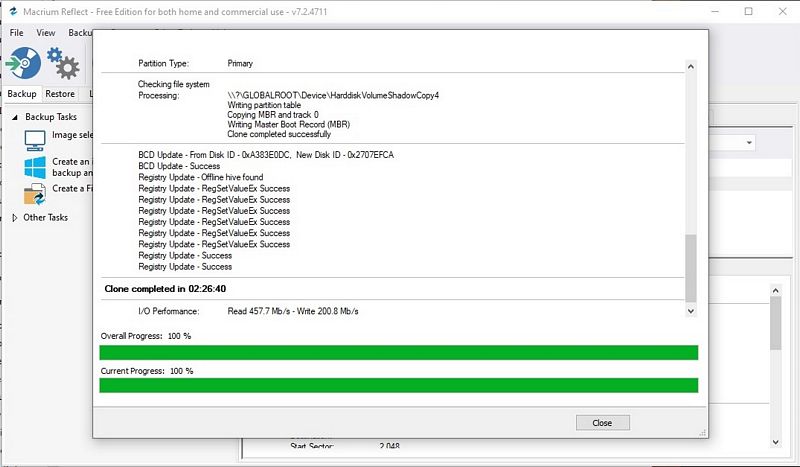Click the 'Writing Master Boot Record (MBR)' line
800x467 pixels.
(289, 125)
